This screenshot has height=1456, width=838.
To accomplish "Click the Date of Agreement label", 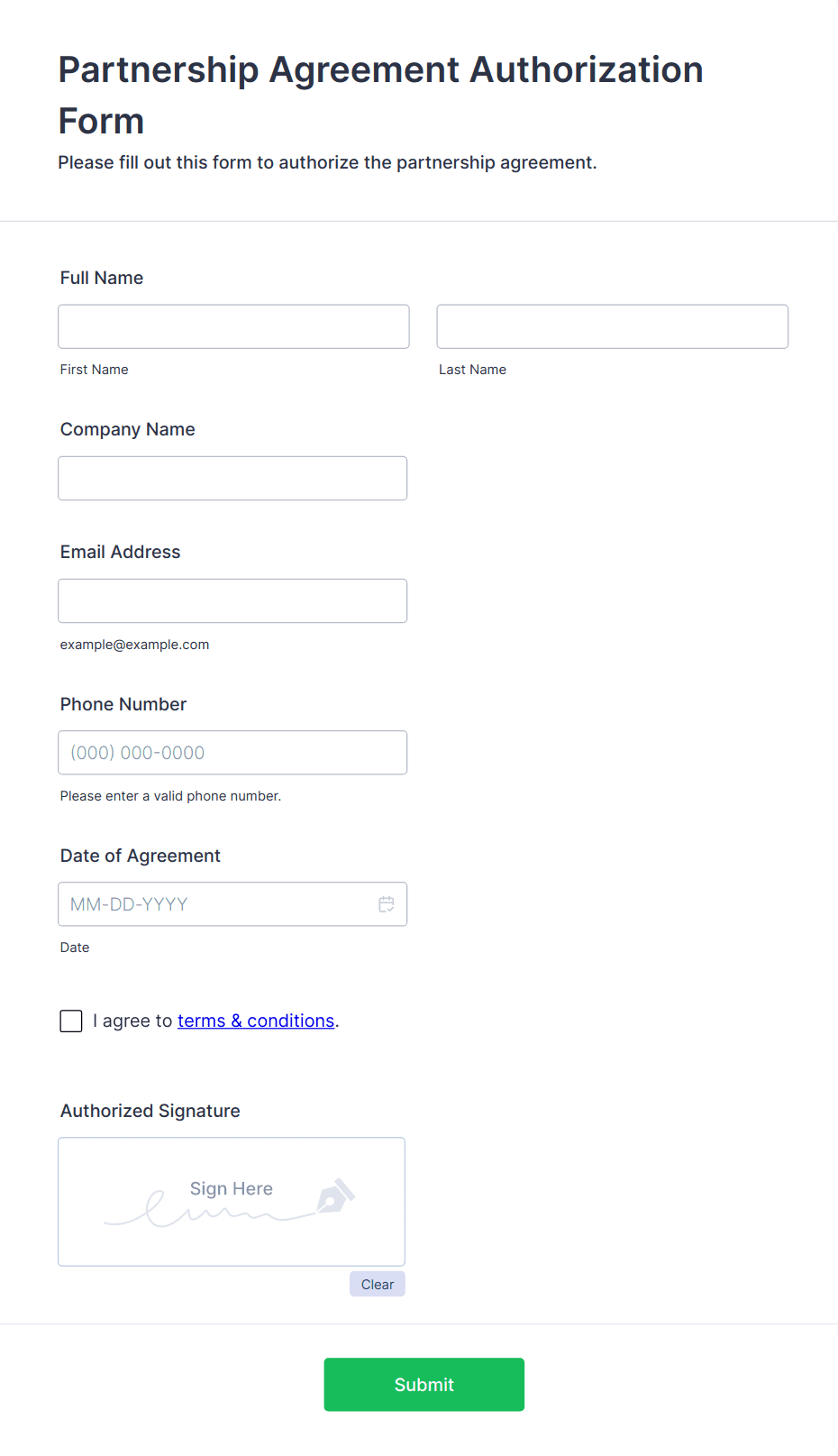I will pyautogui.click(x=141, y=856).
